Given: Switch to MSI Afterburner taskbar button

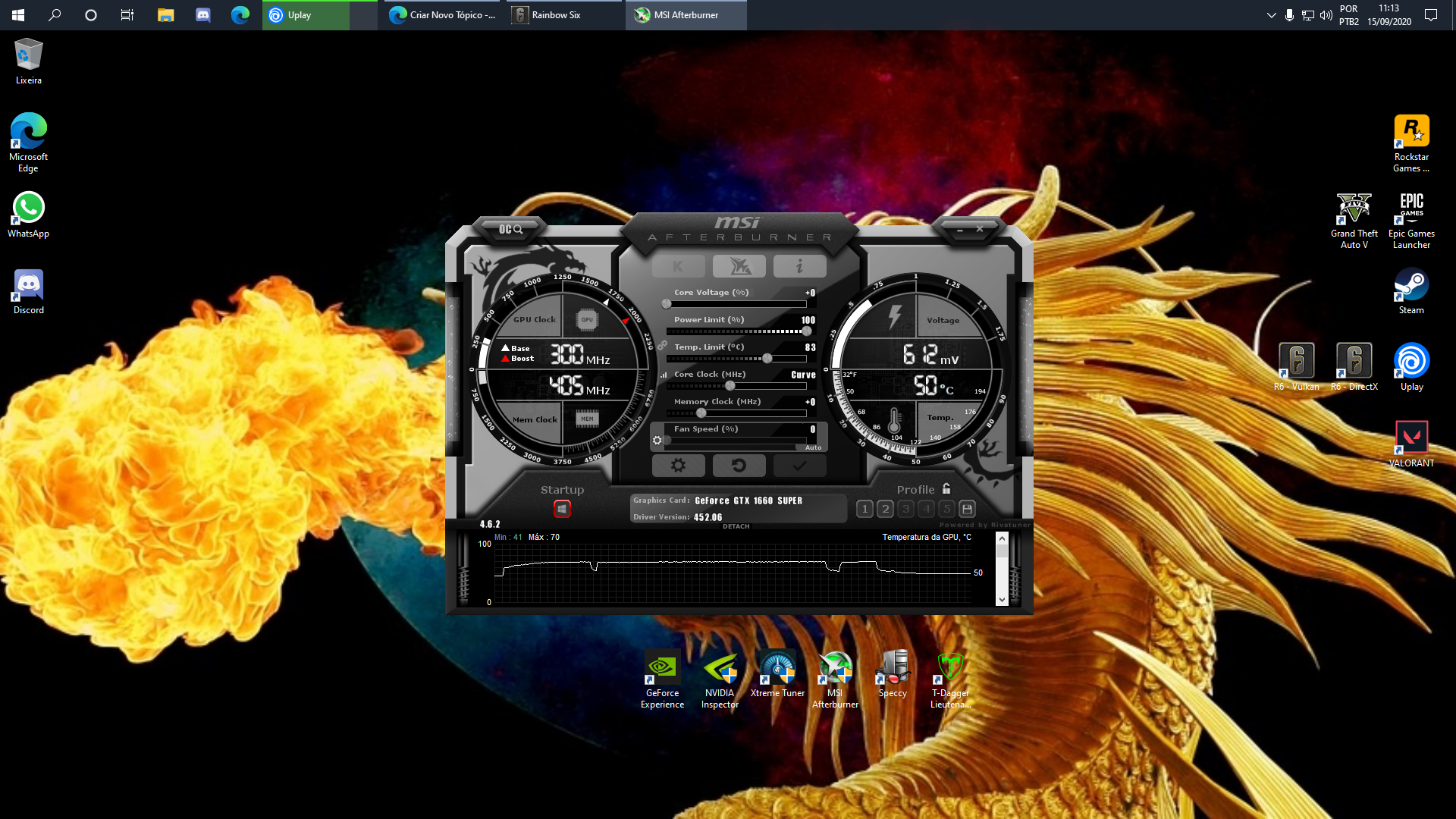Looking at the screenshot, I should 686,15.
